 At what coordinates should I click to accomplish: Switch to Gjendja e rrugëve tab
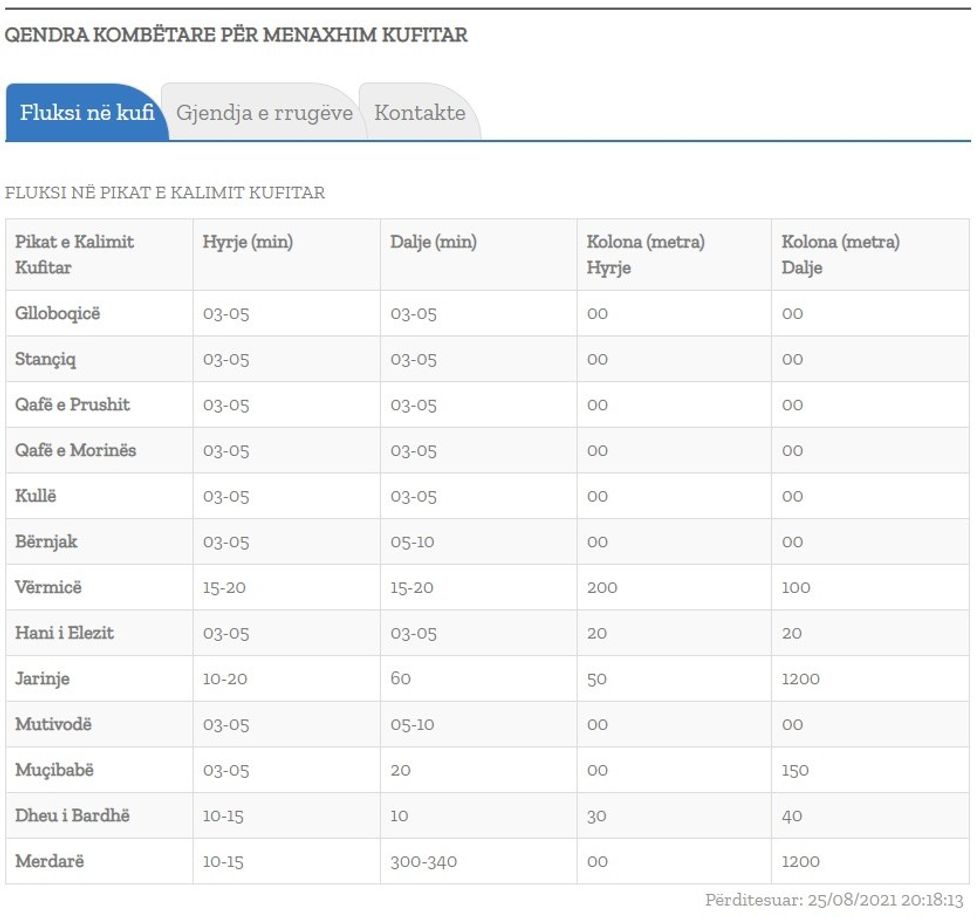[x=264, y=113]
